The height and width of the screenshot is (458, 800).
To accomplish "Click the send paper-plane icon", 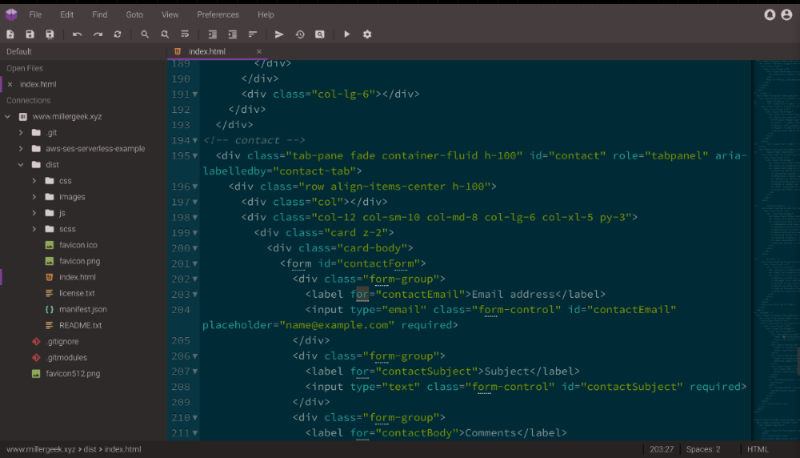I will (x=279, y=34).
